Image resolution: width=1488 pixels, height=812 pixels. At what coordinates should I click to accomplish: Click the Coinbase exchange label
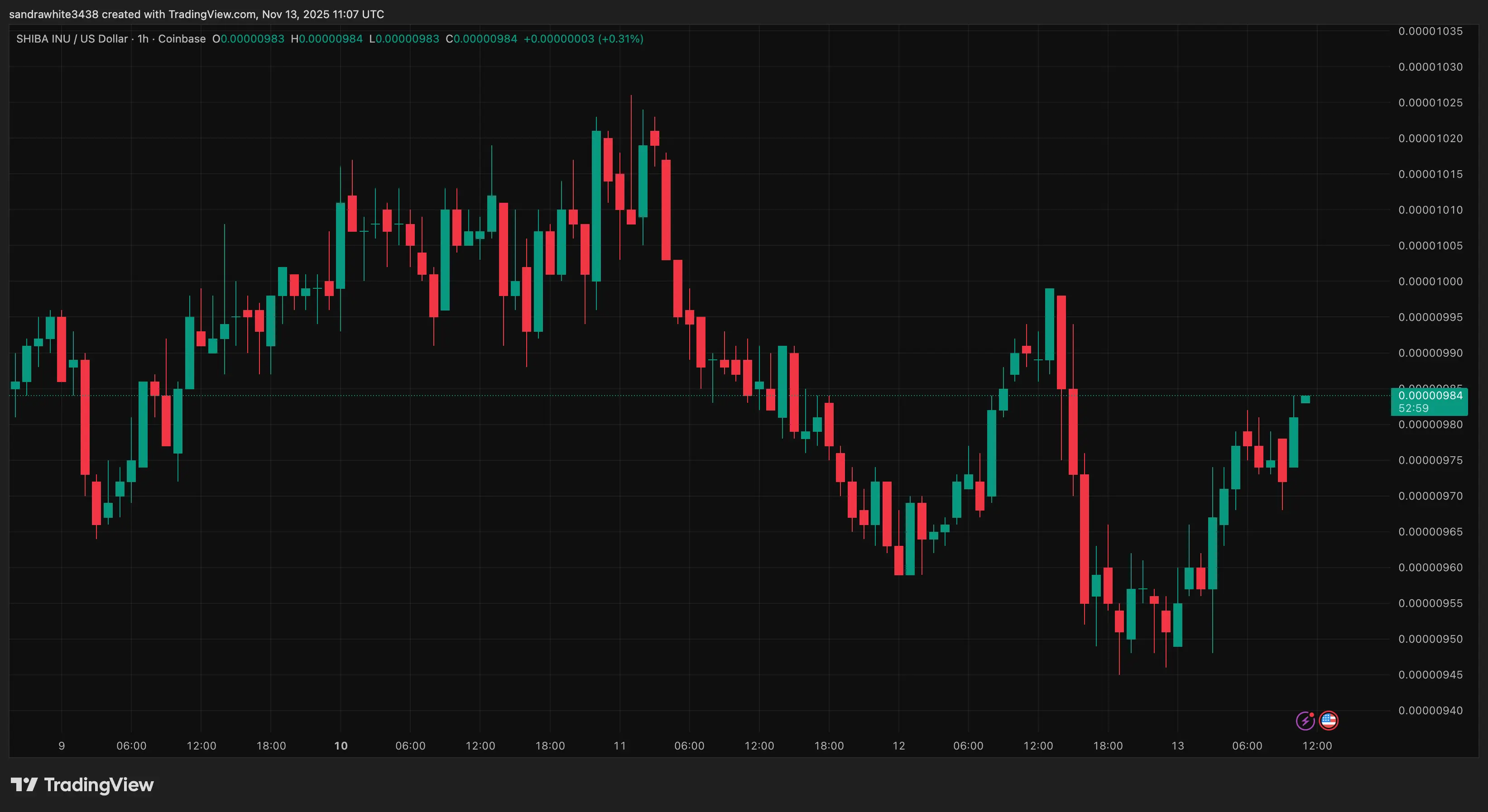(182, 38)
